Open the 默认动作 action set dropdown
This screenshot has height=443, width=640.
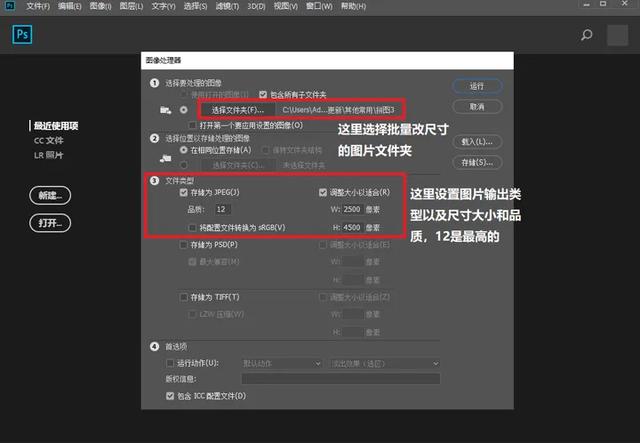[282, 363]
